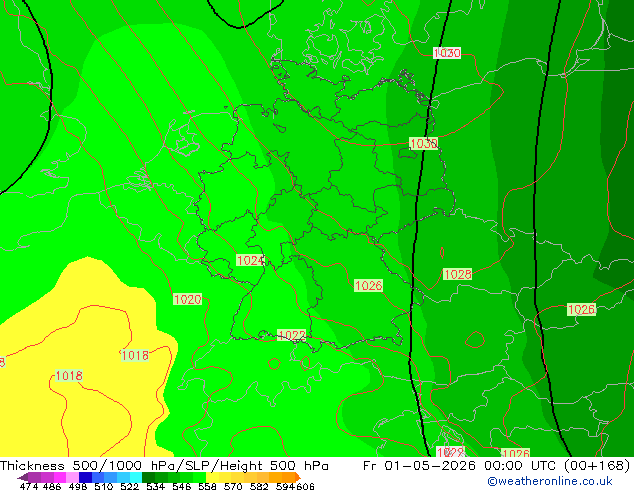Select the cyan legend swatch
Image resolution: width=634 pixels, height=490 pixels.
point(136,477)
